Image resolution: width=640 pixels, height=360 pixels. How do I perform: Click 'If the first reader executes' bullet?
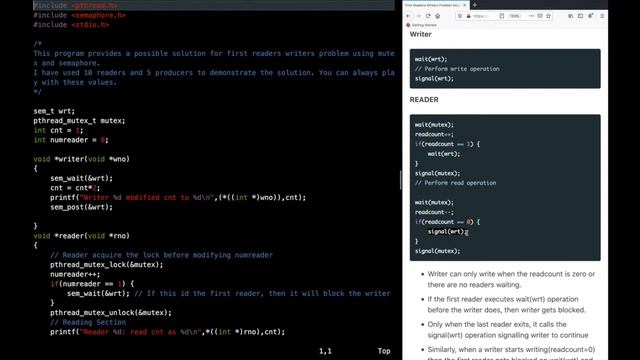[507, 304]
